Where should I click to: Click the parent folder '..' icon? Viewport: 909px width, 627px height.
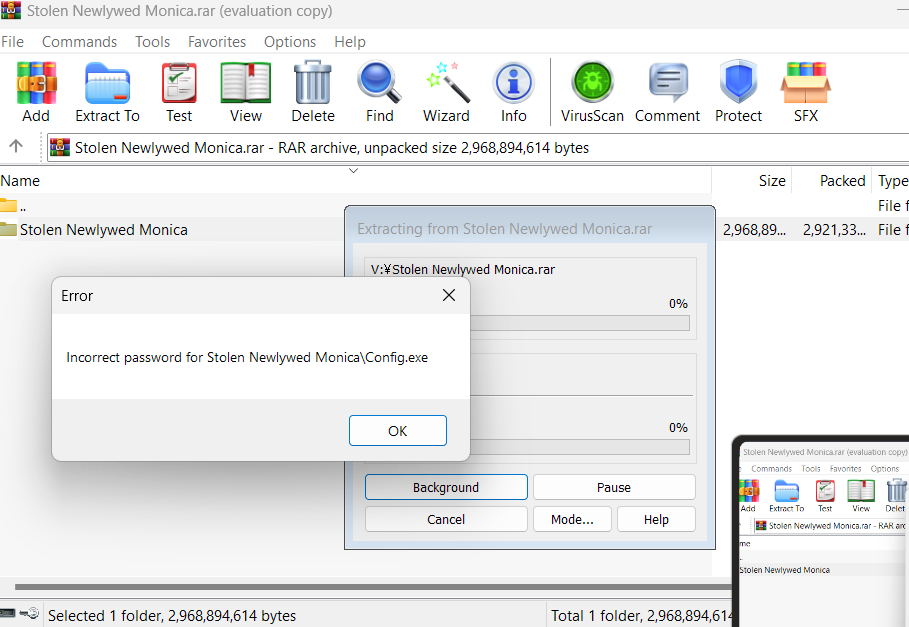click(x=9, y=205)
